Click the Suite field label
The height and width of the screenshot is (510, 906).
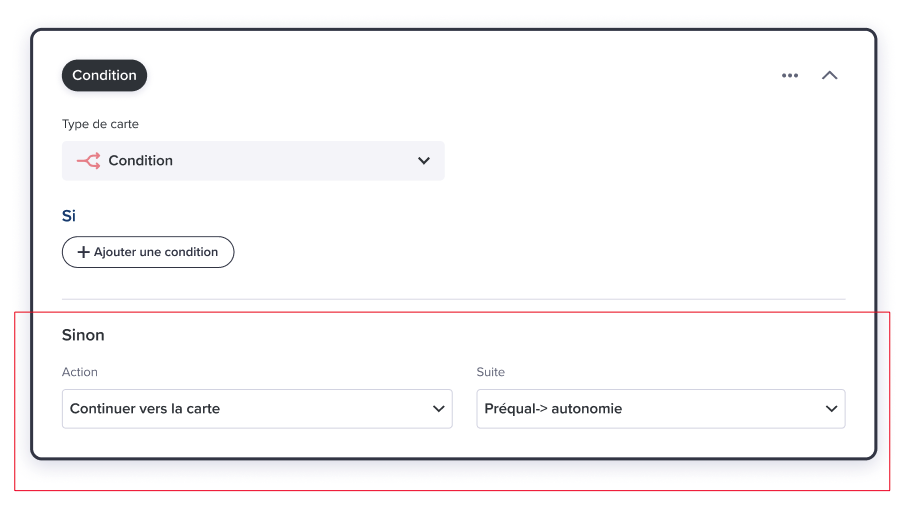(491, 372)
